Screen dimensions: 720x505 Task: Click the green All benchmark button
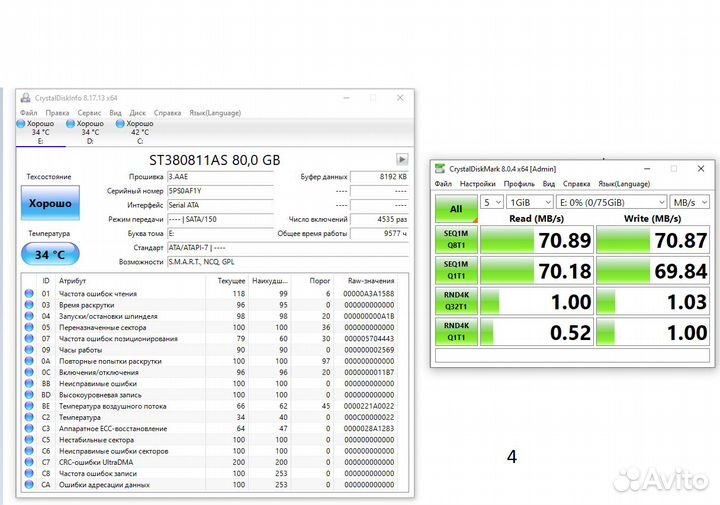click(456, 209)
